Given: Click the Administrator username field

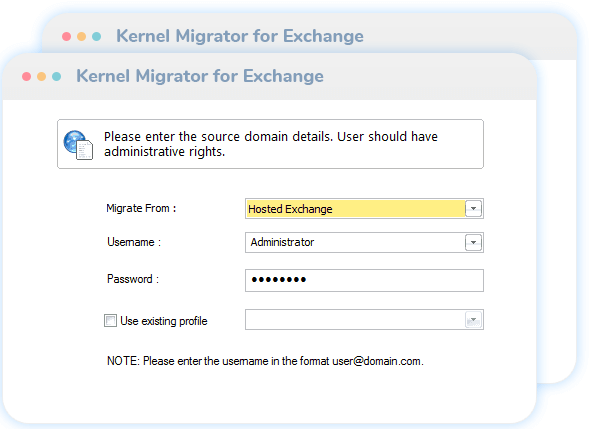Looking at the screenshot, I should [x=364, y=243].
